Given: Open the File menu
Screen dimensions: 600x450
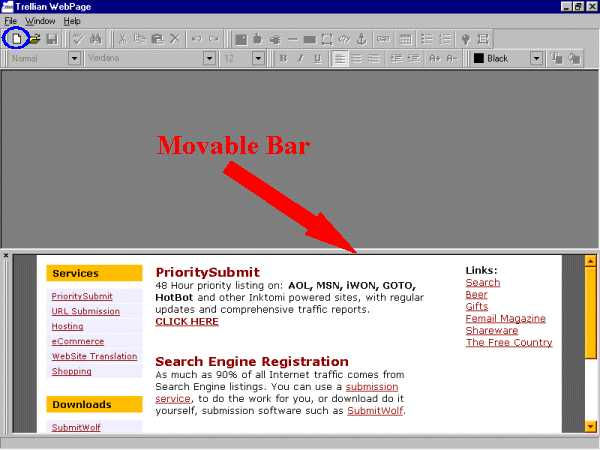Looking at the screenshot, I should [10, 21].
